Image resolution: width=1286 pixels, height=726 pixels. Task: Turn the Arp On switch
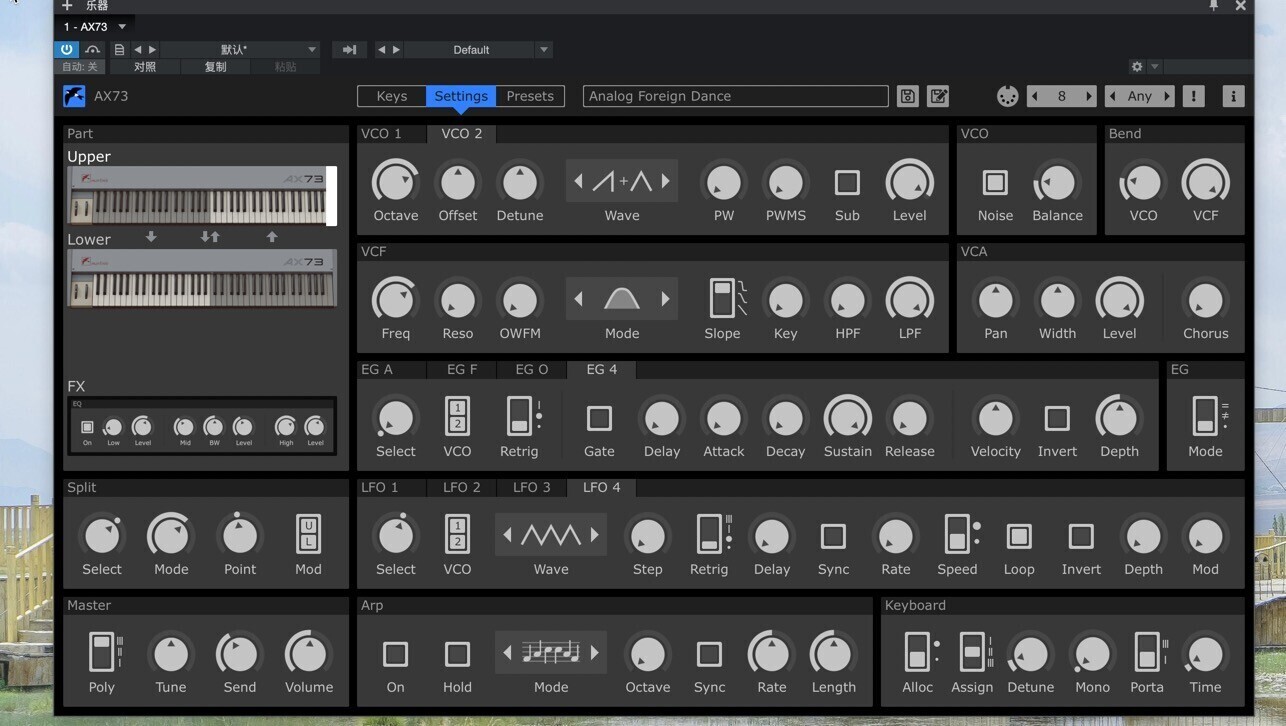point(395,654)
